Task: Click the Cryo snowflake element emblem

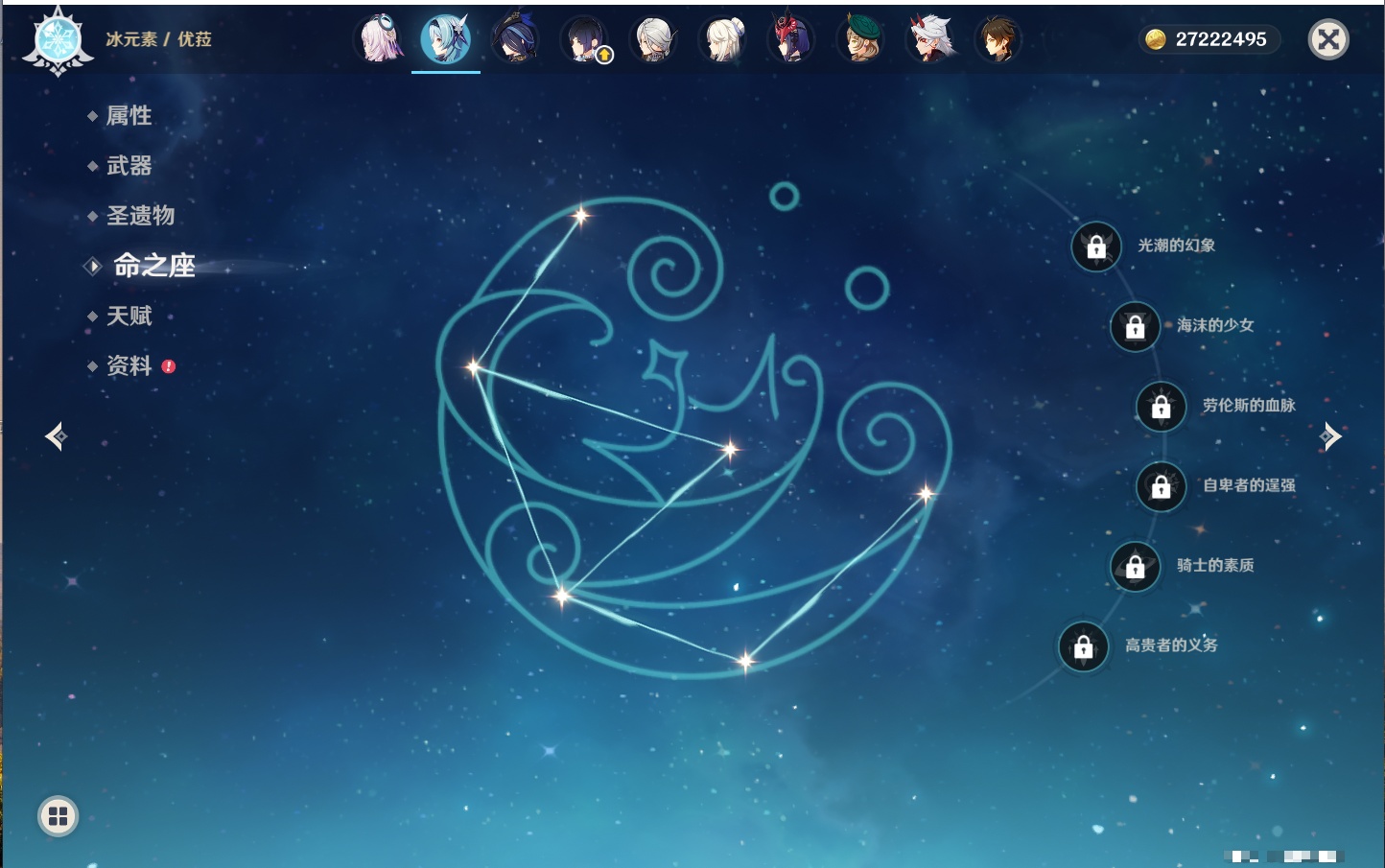Action: tap(58, 40)
